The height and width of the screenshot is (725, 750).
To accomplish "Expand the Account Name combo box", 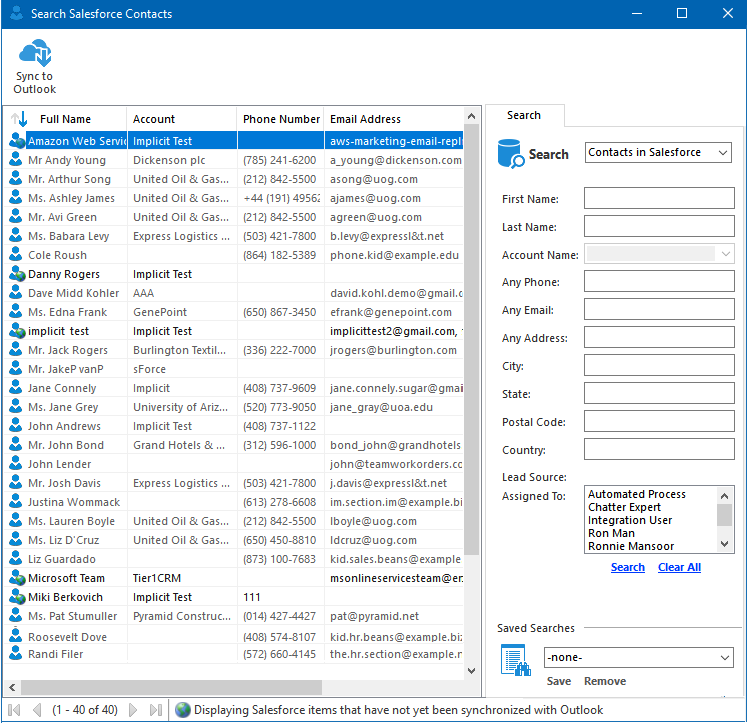I will click(x=726, y=254).
